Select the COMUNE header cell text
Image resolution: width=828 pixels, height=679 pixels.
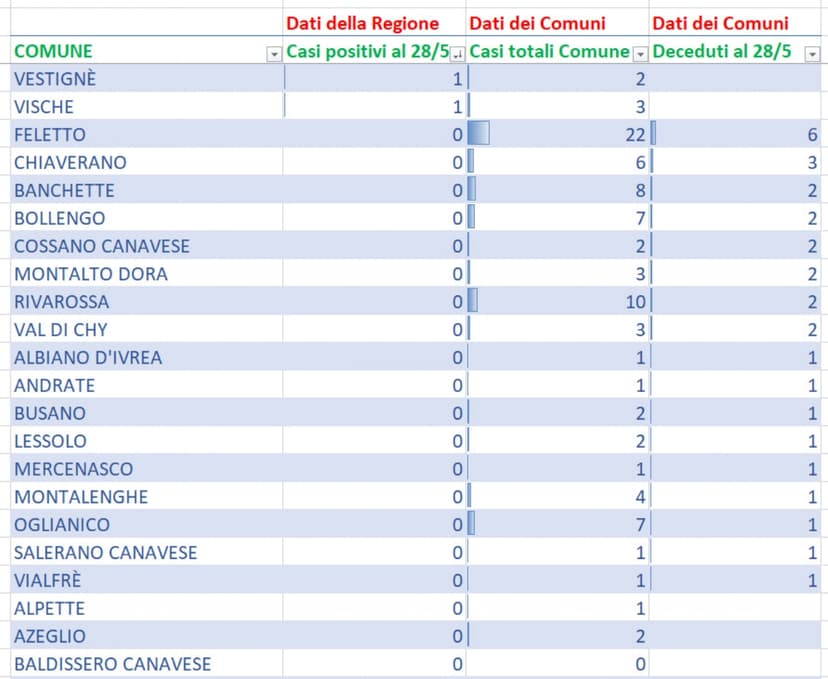pyautogui.click(x=53, y=51)
